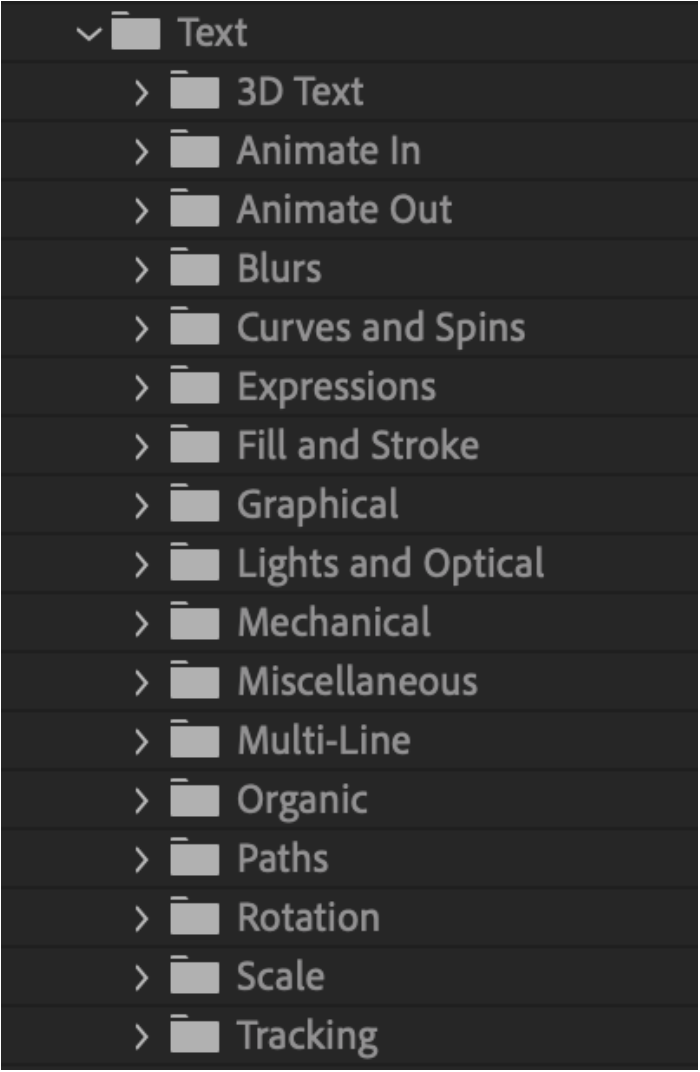Collapse the Text presets folder
Image resolution: width=700 pixels, height=1072 pixels.
(x=90, y=33)
